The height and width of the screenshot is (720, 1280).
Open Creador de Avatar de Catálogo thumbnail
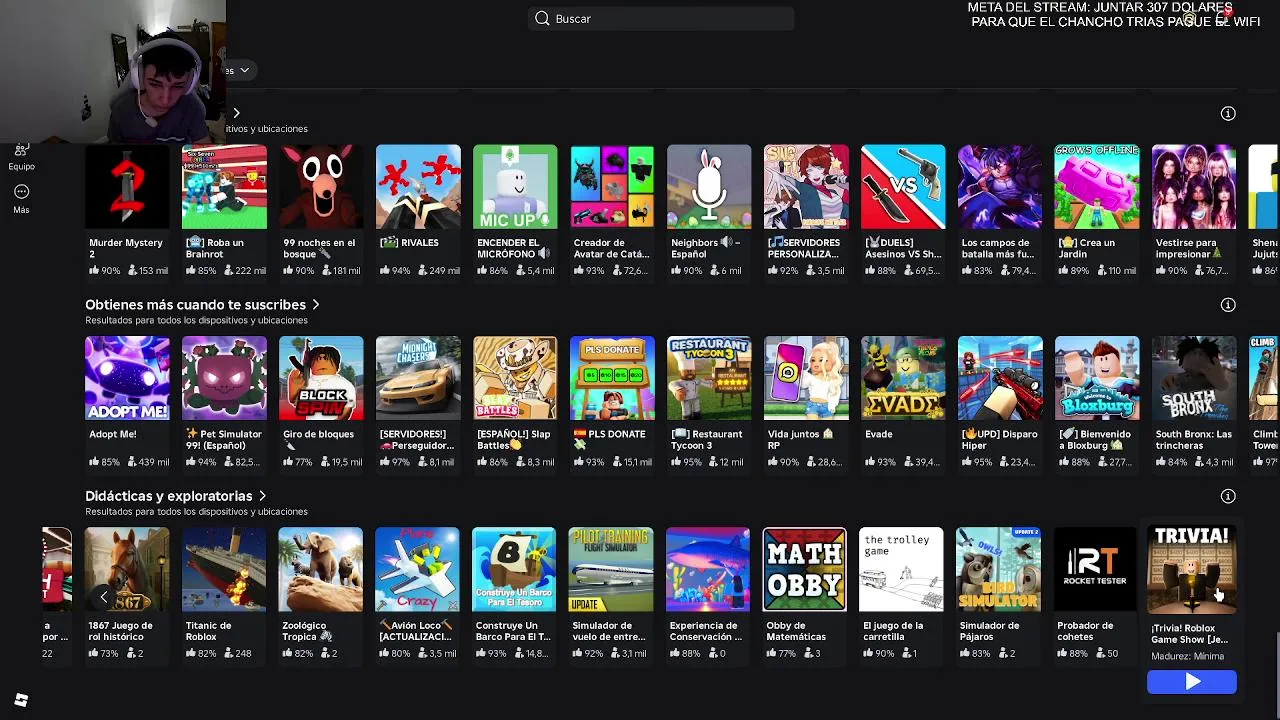(612, 187)
